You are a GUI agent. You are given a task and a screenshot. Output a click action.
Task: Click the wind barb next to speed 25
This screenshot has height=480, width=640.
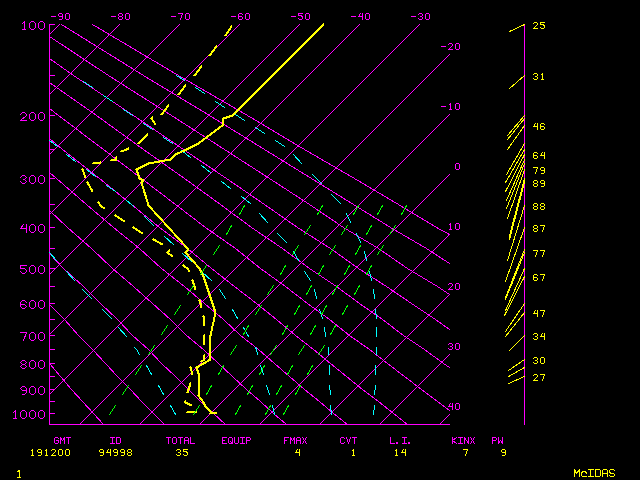pyautogui.click(x=516, y=29)
